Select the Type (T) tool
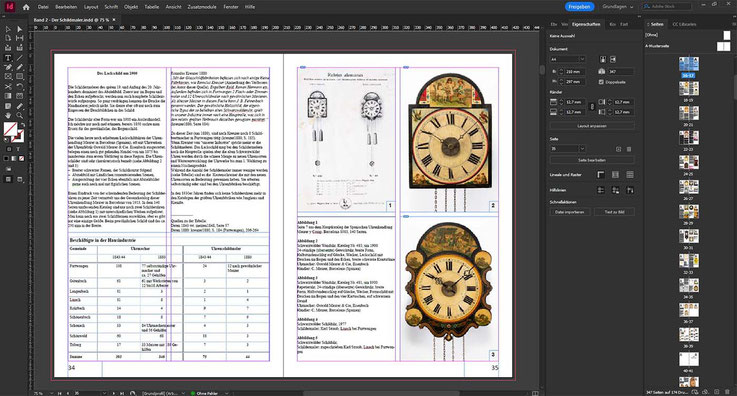The height and width of the screenshot is (396, 737). click(x=8, y=58)
